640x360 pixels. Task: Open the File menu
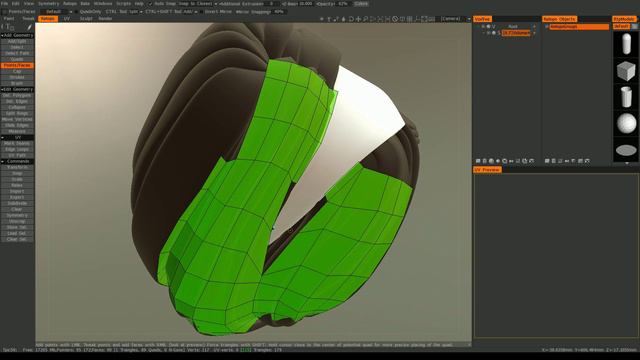[x=4, y=4]
